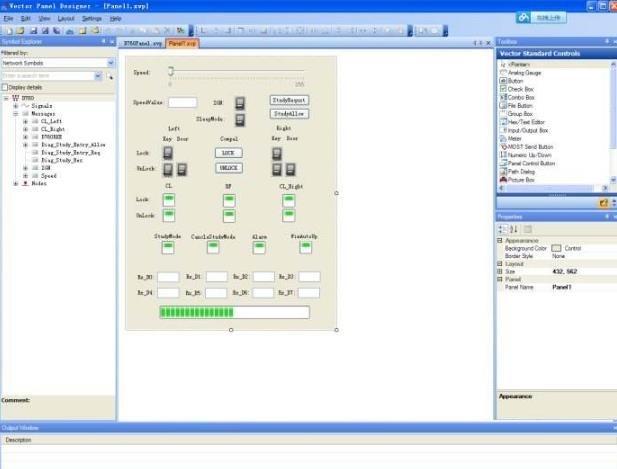The width and height of the screenshot is (617, 469).
Task: Open the Layout menu
Action: pyautogui.click(x=66, y=18)
